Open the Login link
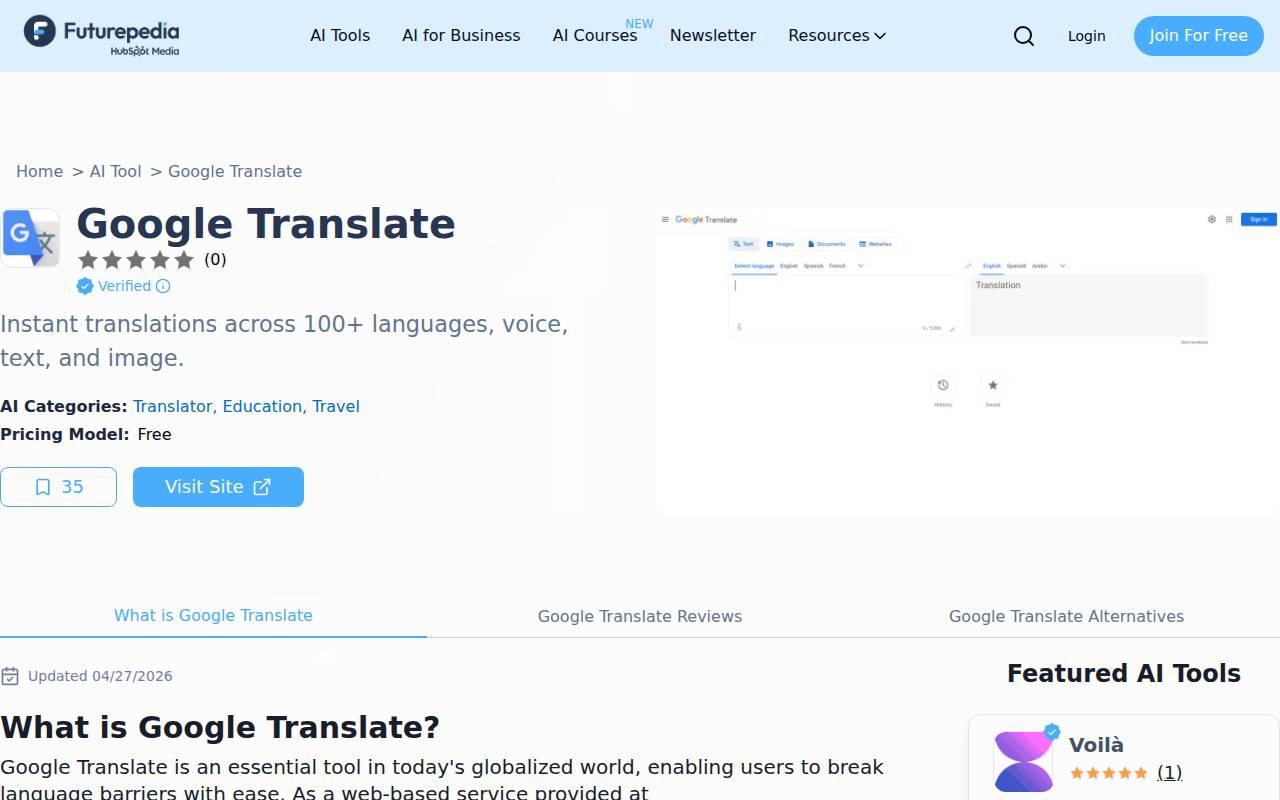Viewport: 1280px width, 800px height. coord(1086,36)
